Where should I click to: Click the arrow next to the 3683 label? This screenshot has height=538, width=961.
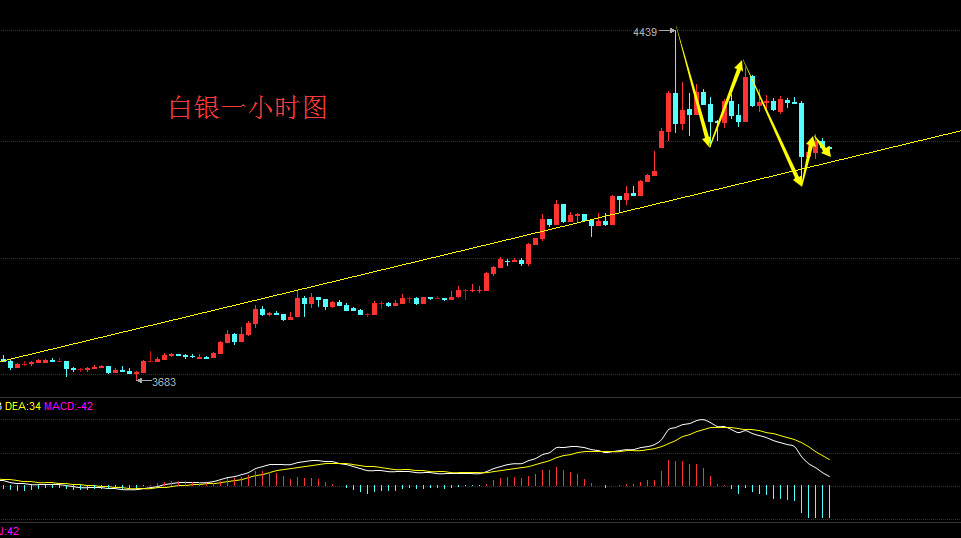point(143,381)
